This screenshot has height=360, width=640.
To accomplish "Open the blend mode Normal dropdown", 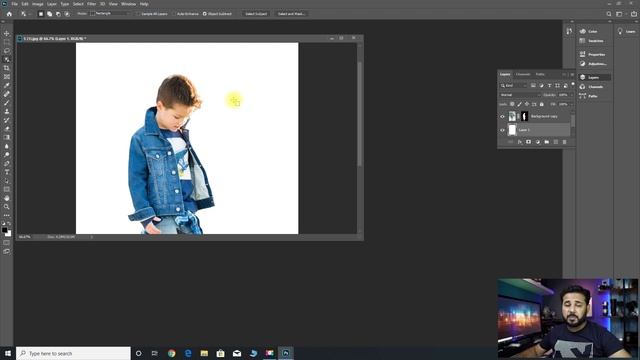I will tap(520, 95).
